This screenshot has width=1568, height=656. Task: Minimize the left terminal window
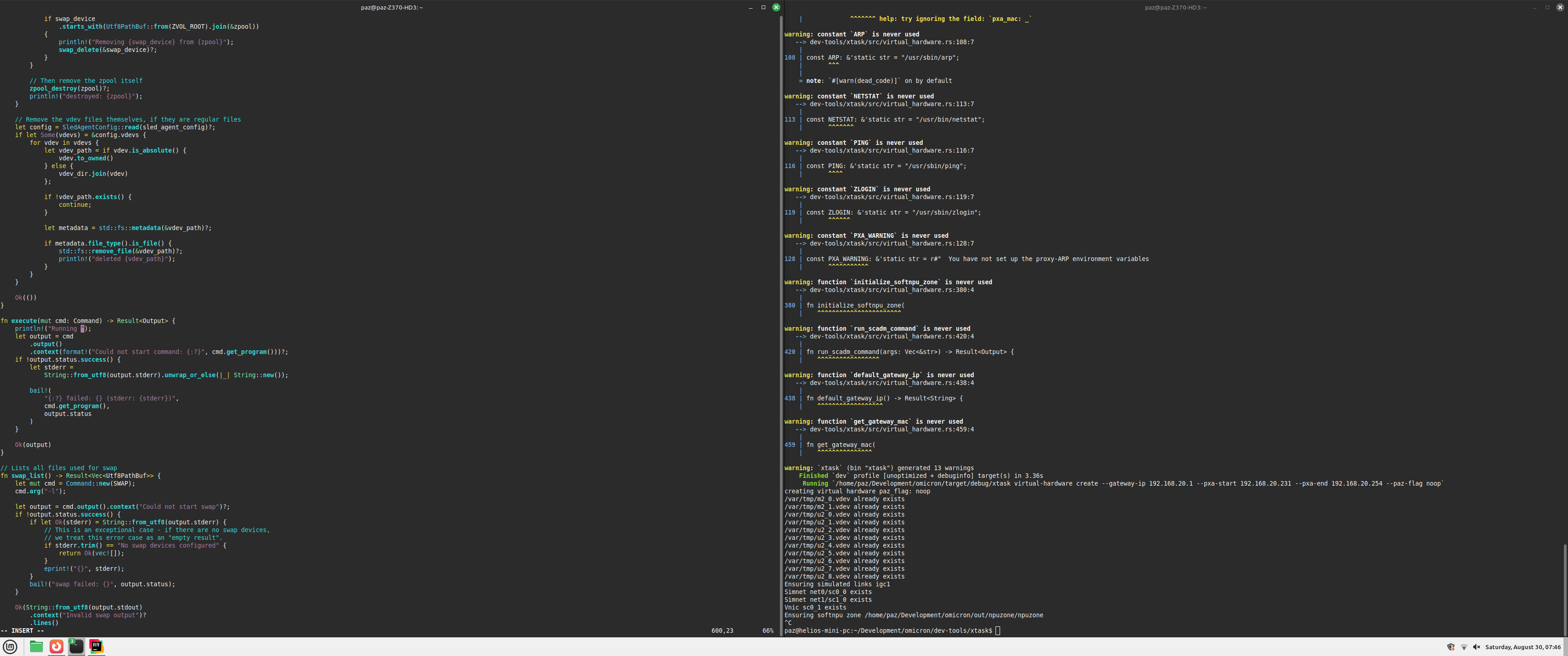pos(751,7)
